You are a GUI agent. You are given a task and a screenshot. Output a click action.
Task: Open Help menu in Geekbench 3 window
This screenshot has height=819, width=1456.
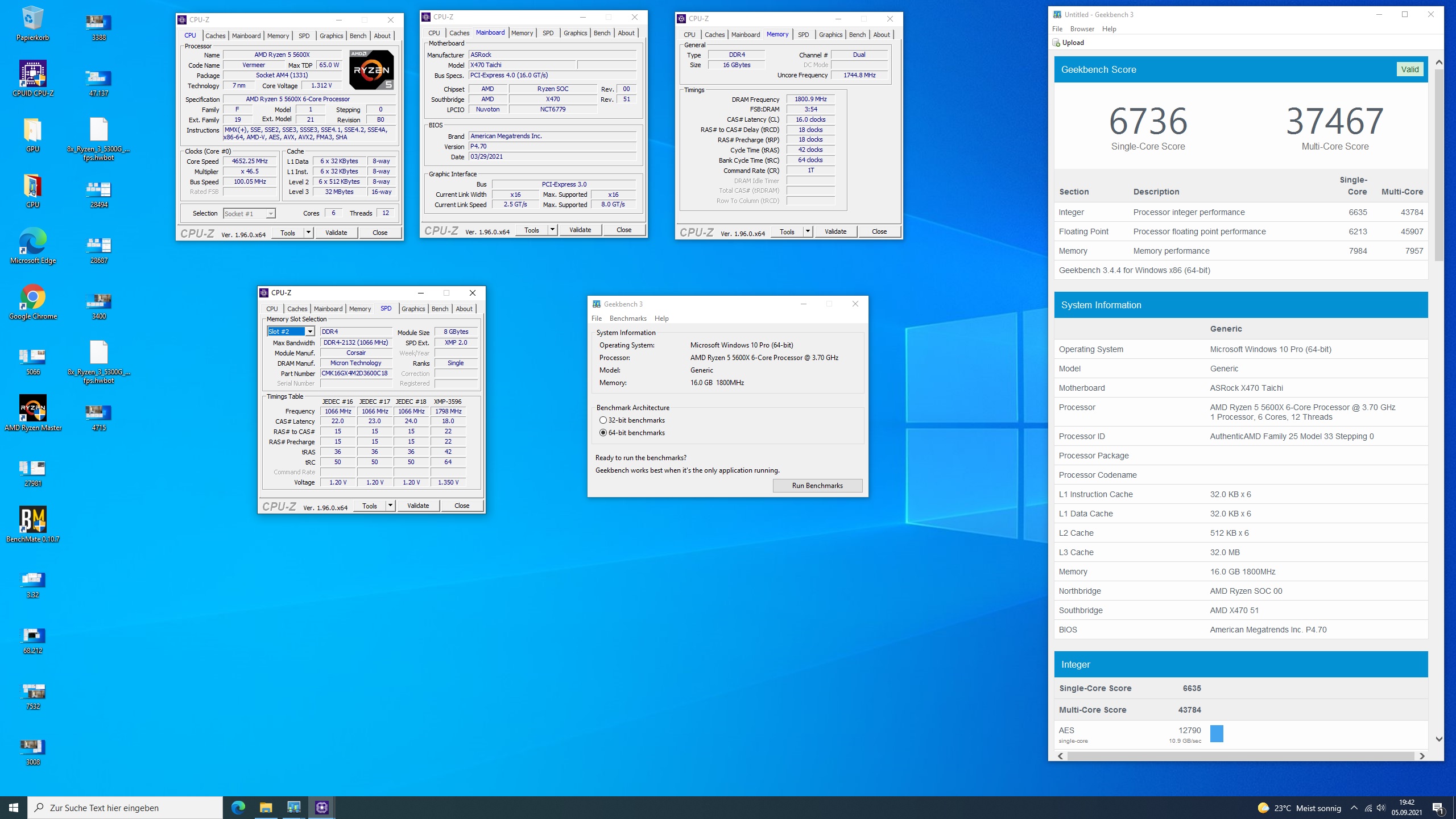pos(661,318)
